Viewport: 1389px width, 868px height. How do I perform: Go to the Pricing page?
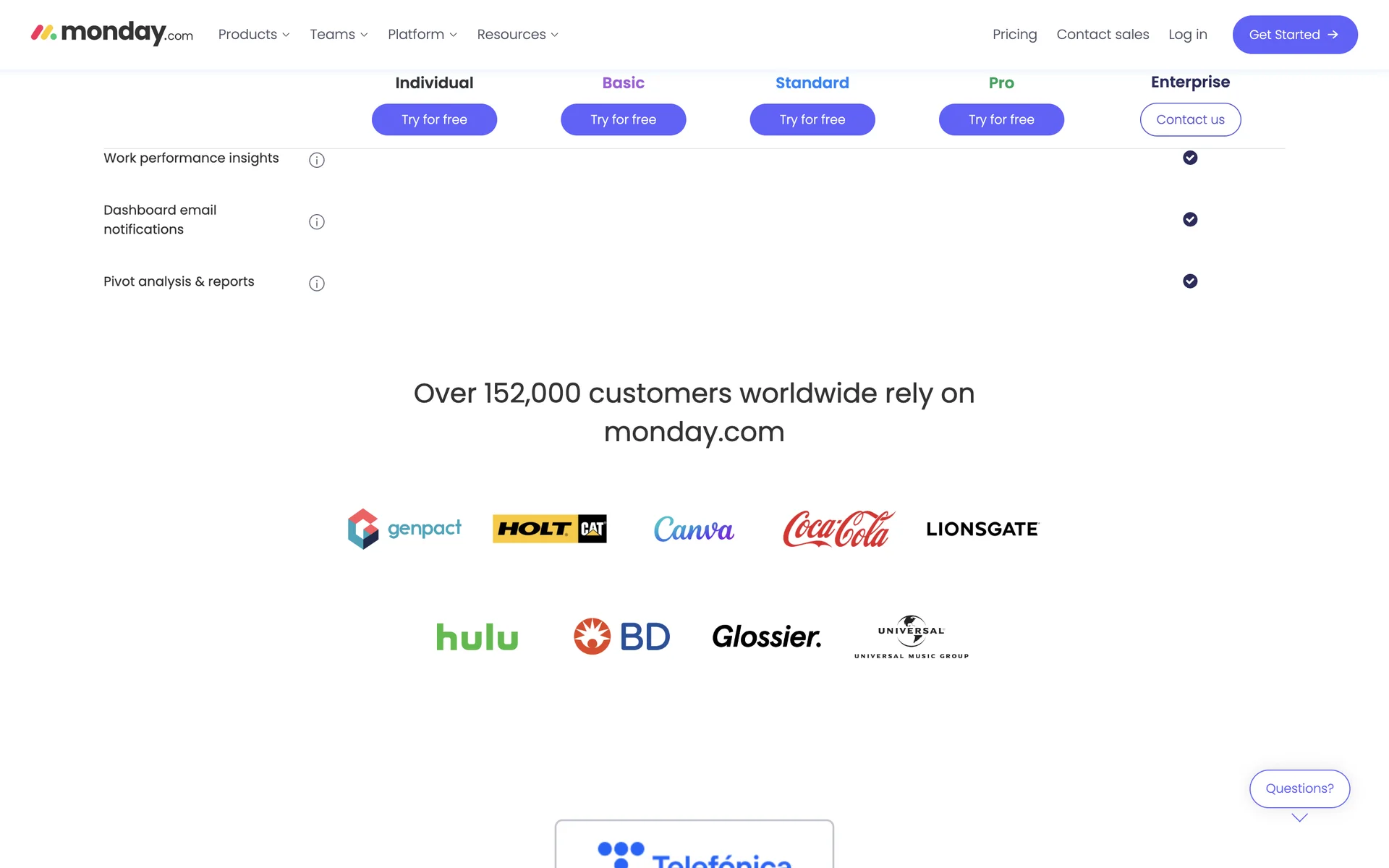tap(1014, 35)
